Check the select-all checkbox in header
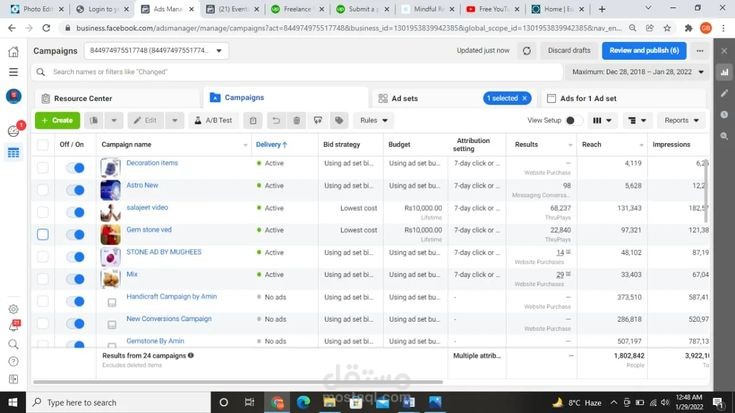The width and height of the screenshot is (735, 413). [x=43, y=145]
